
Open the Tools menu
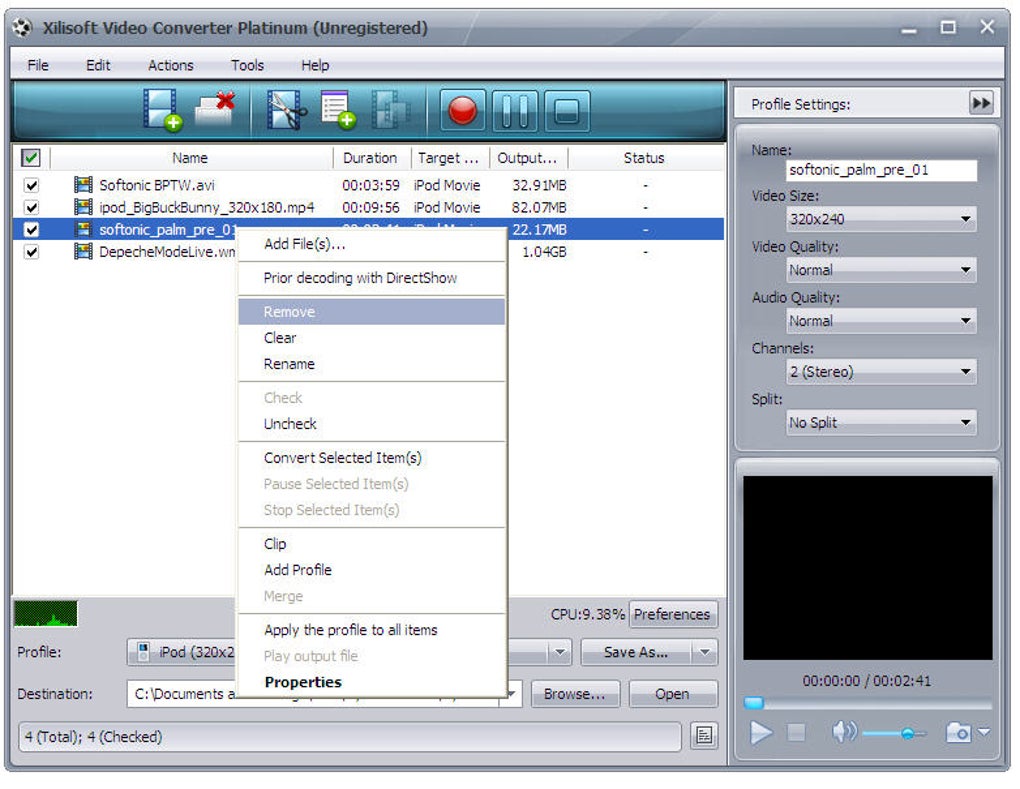tap(247, 65)
